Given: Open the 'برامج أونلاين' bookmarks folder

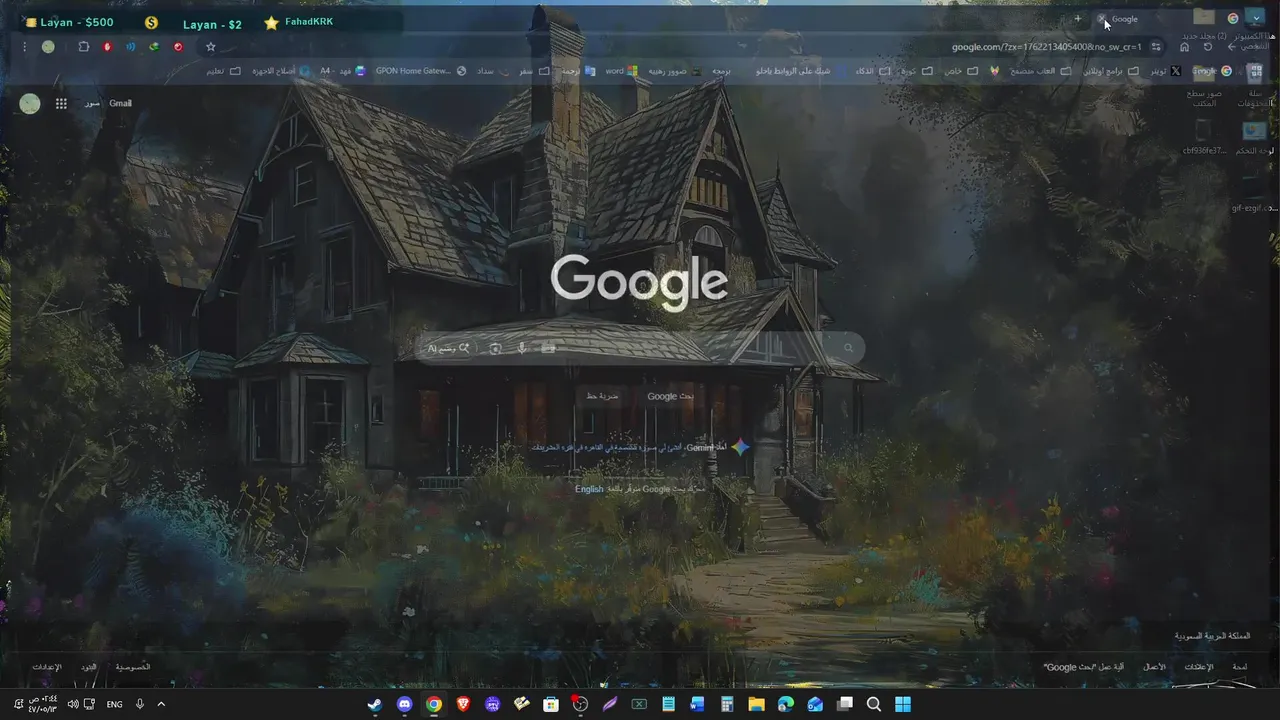Looking at the screenshot, I should [1111, 71].
